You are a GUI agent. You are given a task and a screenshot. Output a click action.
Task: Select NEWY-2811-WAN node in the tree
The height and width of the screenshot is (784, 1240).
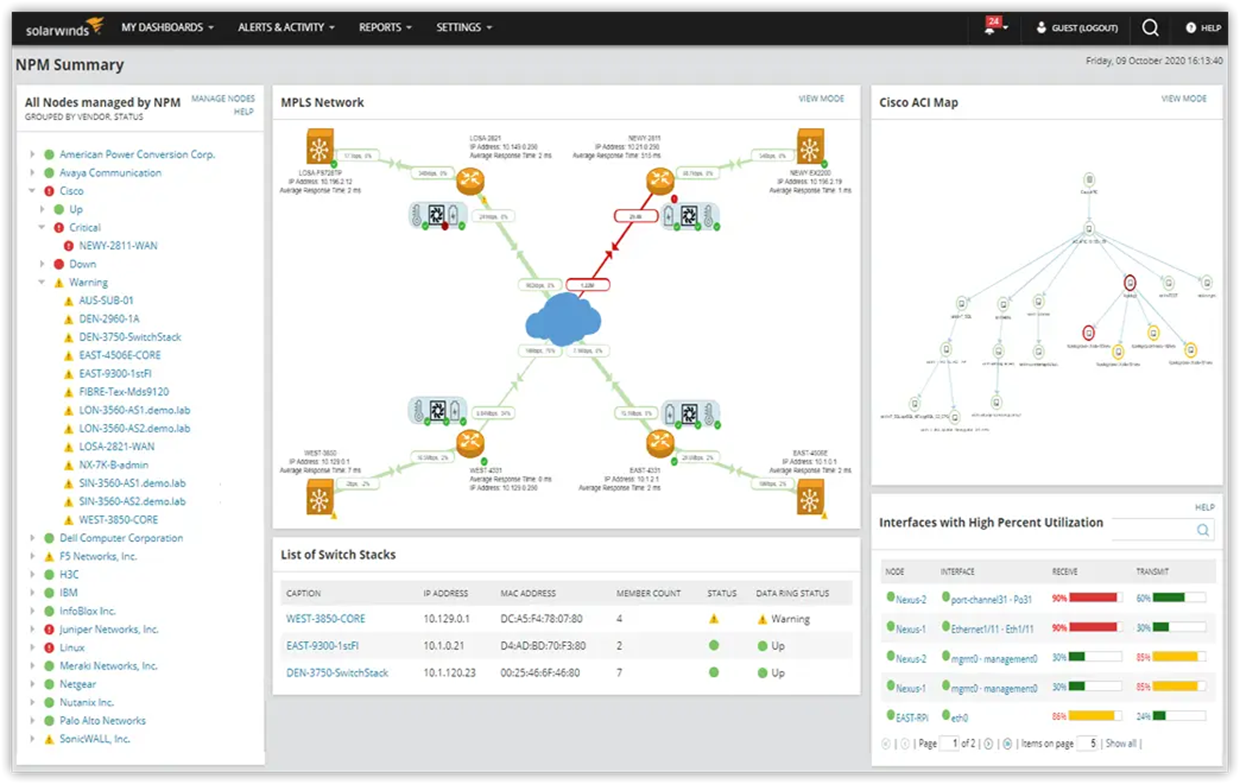118,246
